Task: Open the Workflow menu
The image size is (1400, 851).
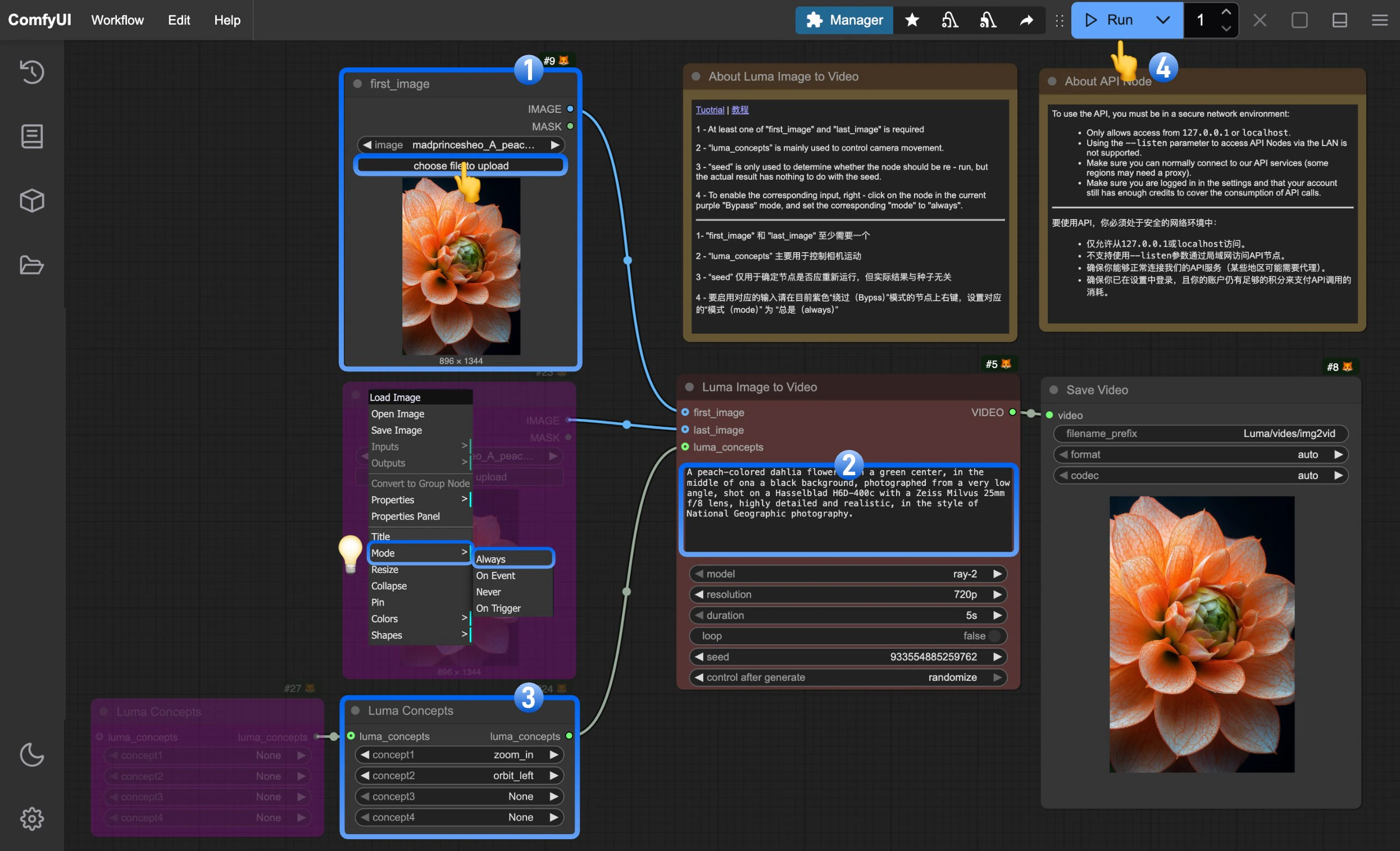Action: (x=117, y=20)
